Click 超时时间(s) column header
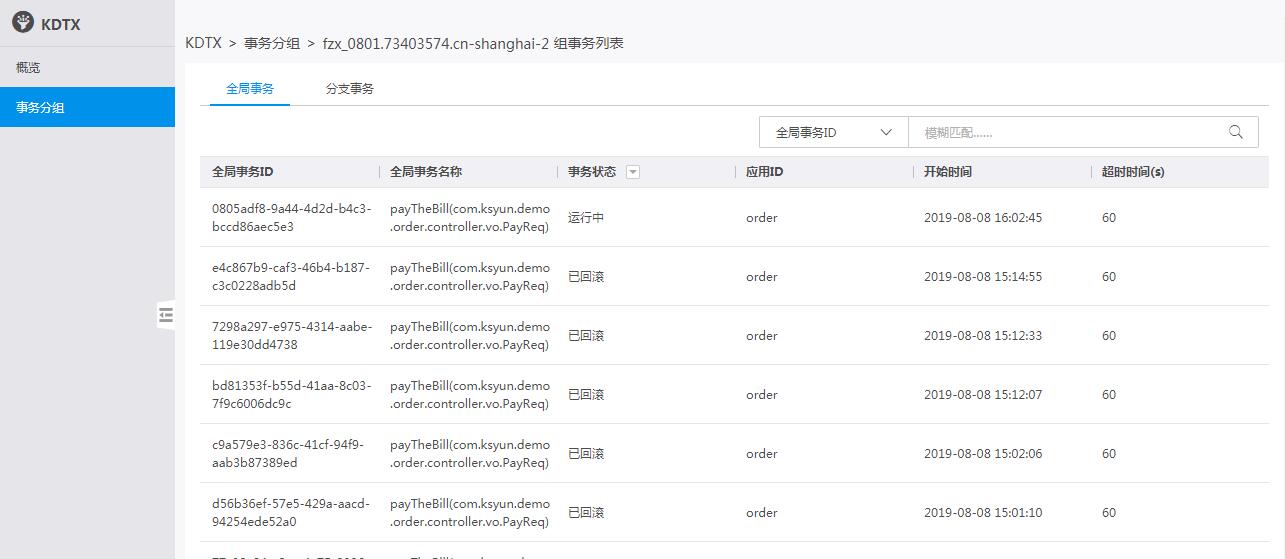This screenshot has width=1285, height=559. [x=1133, y=172]
